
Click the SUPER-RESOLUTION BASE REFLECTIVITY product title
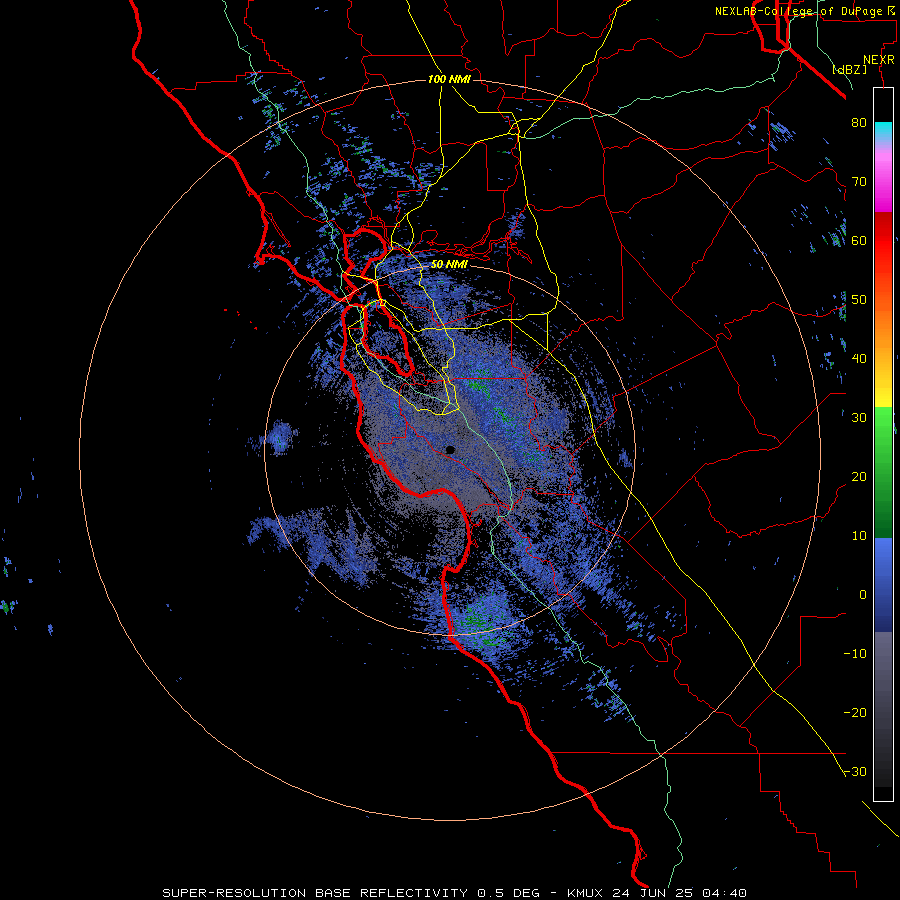click(315, 893)
